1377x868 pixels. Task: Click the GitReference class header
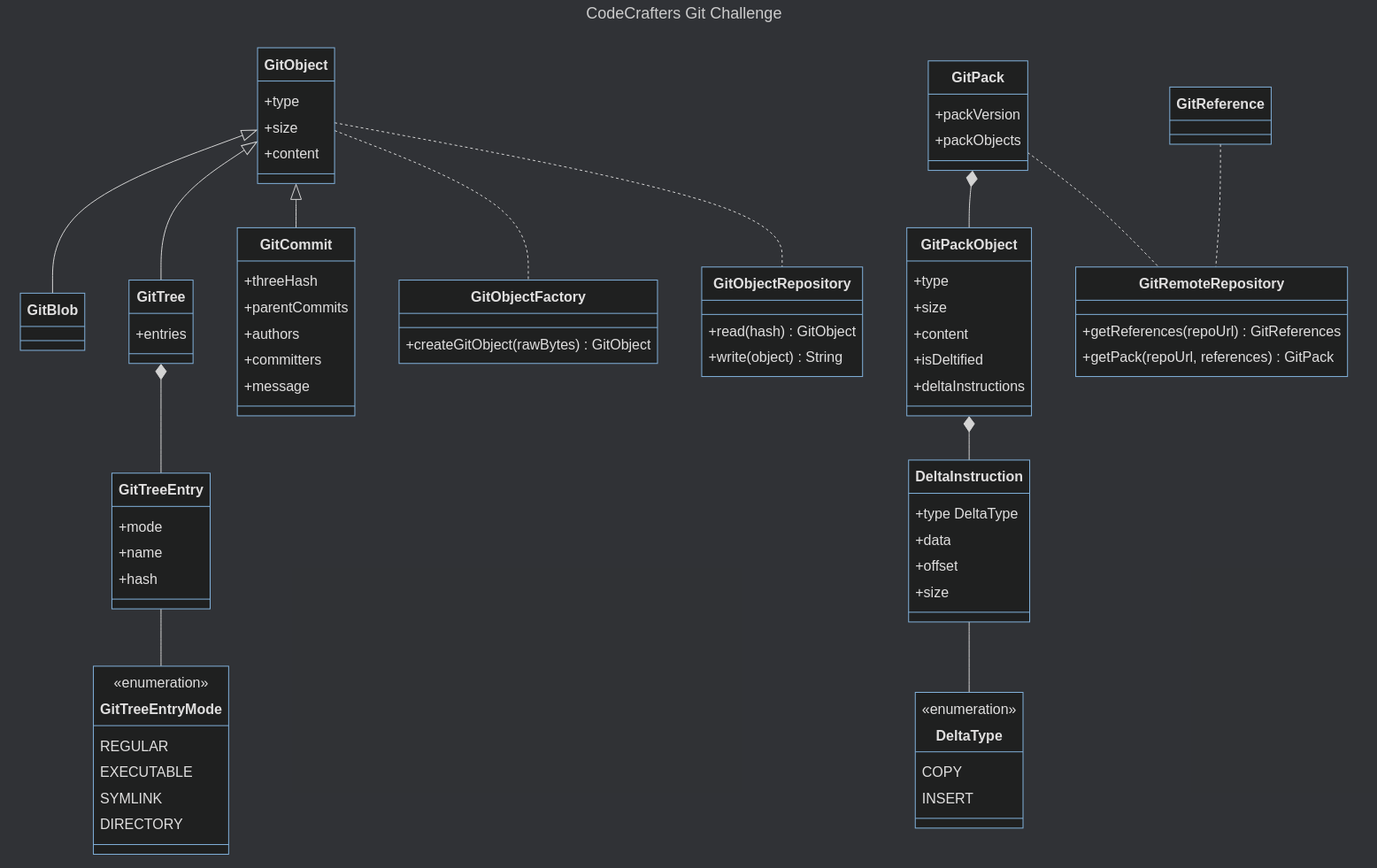[x=1219, y=104]
